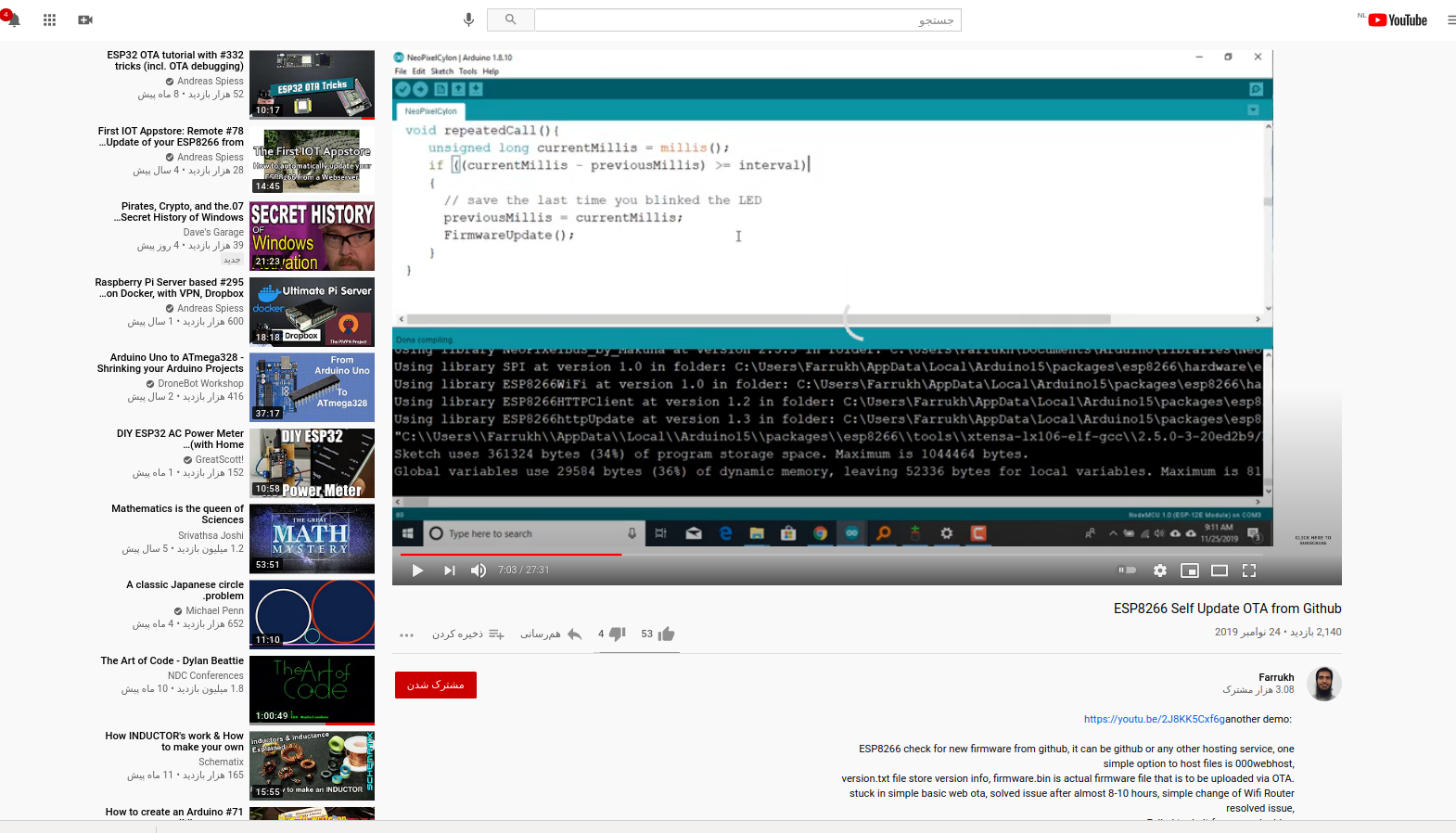Open Arduino Uno ATmega328 thumbnail 37:17
Screen dimensions: 1456x833
312,387
